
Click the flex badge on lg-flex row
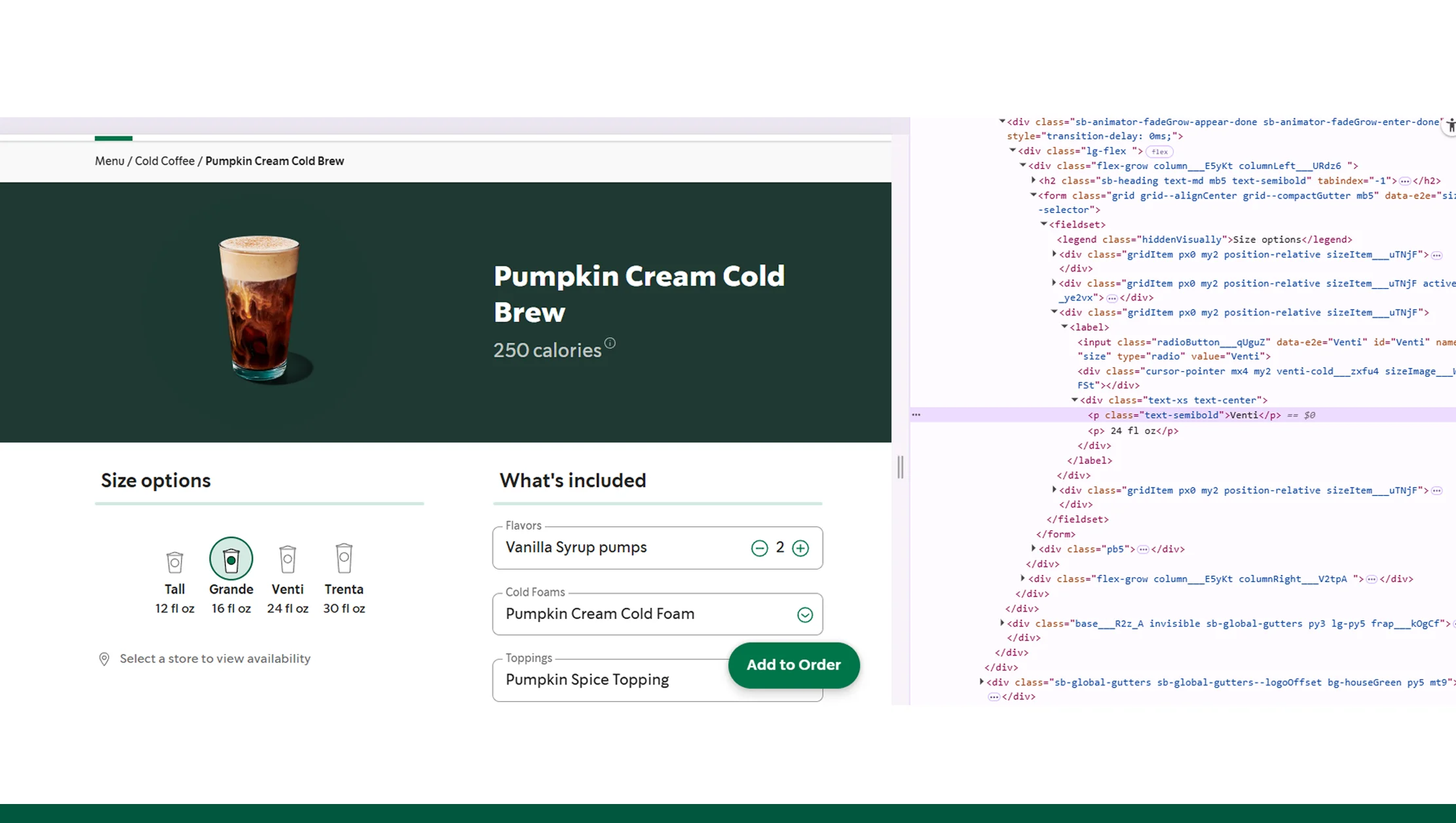[x=1159, y=151]
